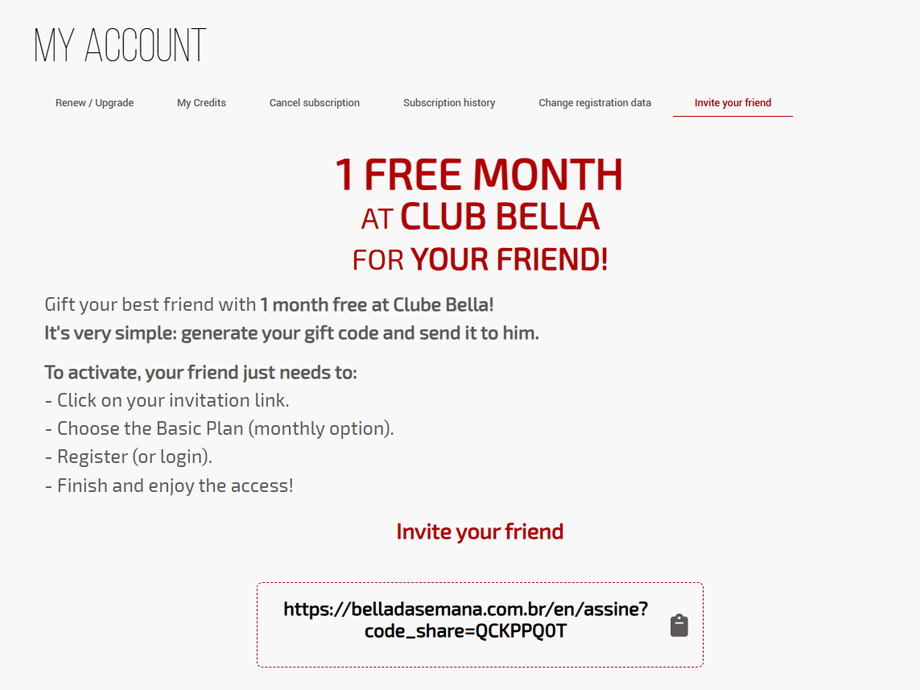Image resolution: width=920 pixels, height=690 pixels.
Task: Click the FOR YOUR FRIEND! banner line
Action: click(x=480, y=259)
